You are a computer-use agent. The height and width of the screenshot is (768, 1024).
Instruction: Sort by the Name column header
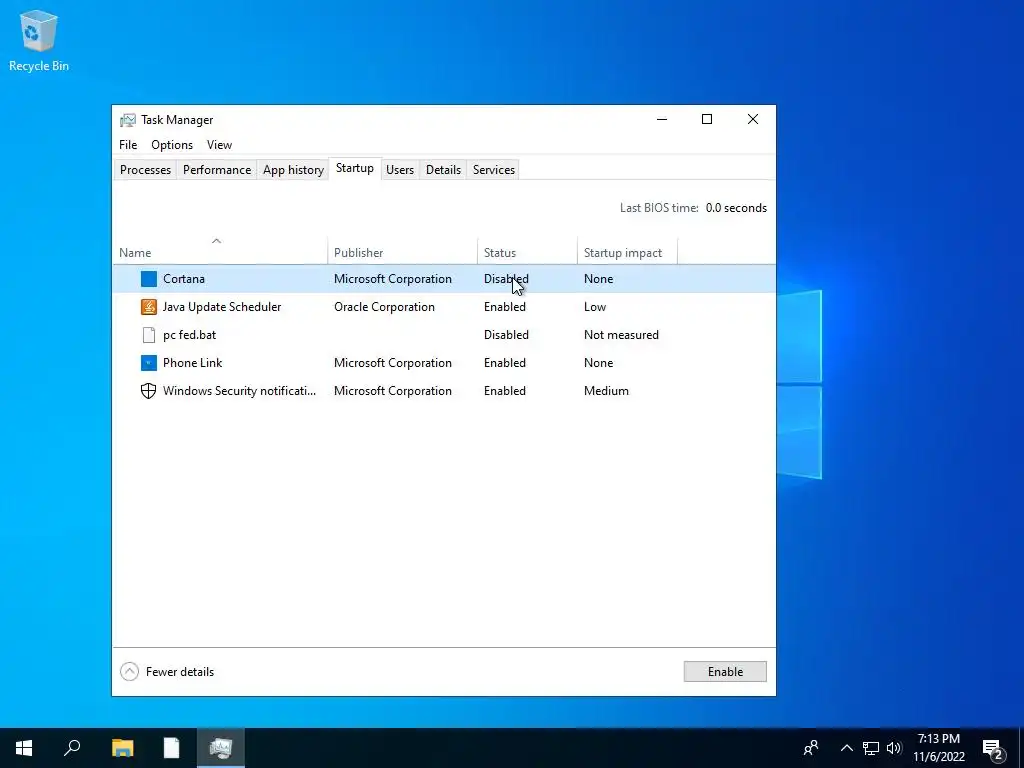click(220, 253)
